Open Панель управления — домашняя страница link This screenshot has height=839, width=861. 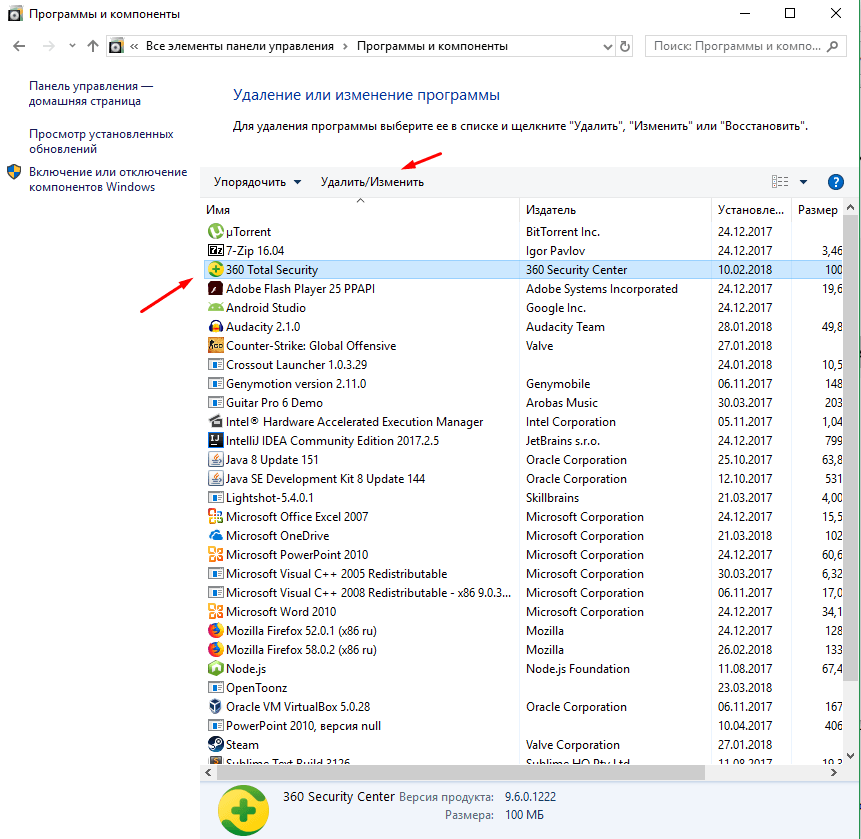pos(91,93)
